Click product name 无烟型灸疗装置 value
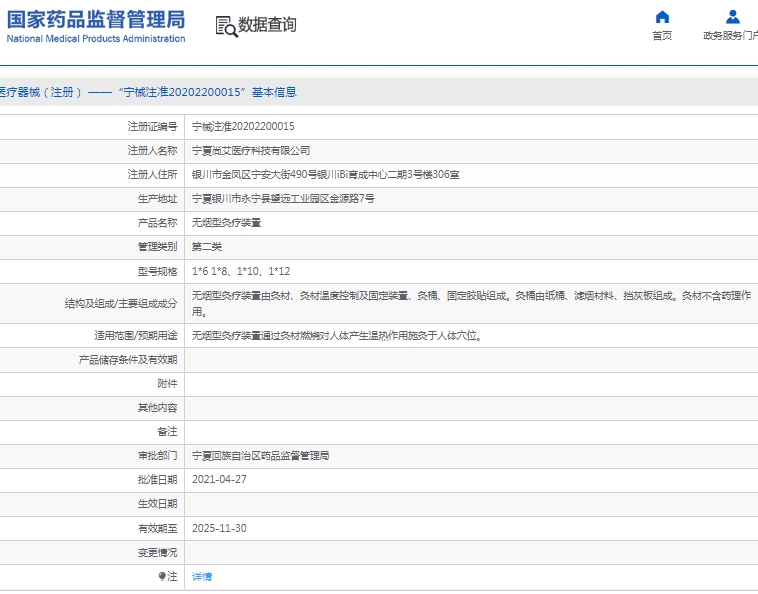758x594 pixels. tap(226, 223)
